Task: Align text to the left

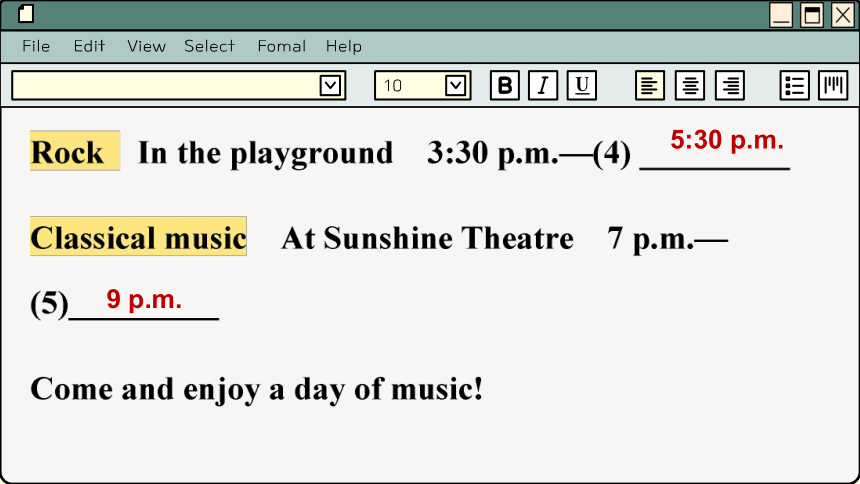Action: pyautogui.click(x=650, y=86)
